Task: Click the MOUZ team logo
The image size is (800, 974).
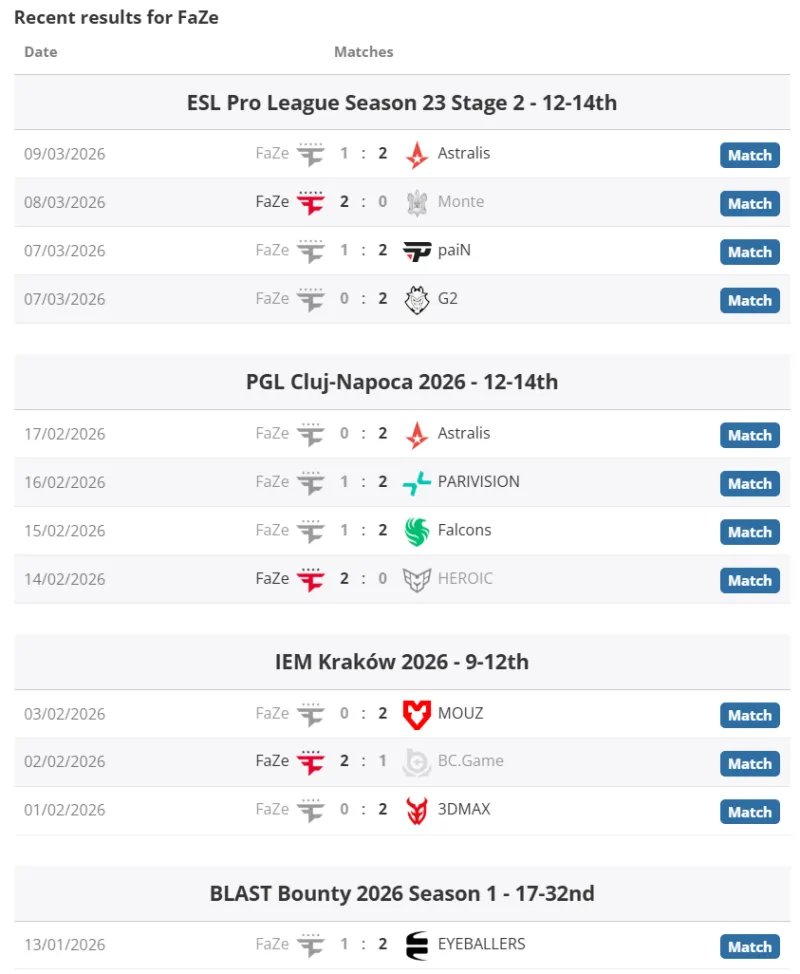Action: coord(416,714)
